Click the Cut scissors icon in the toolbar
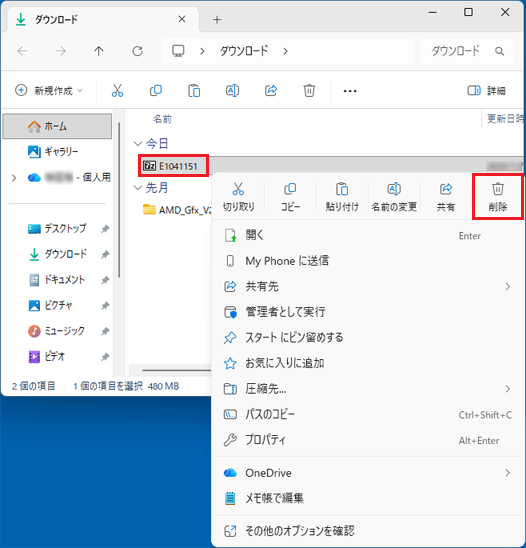This screenshot has width=526, height=548. [x=117, y=91]
